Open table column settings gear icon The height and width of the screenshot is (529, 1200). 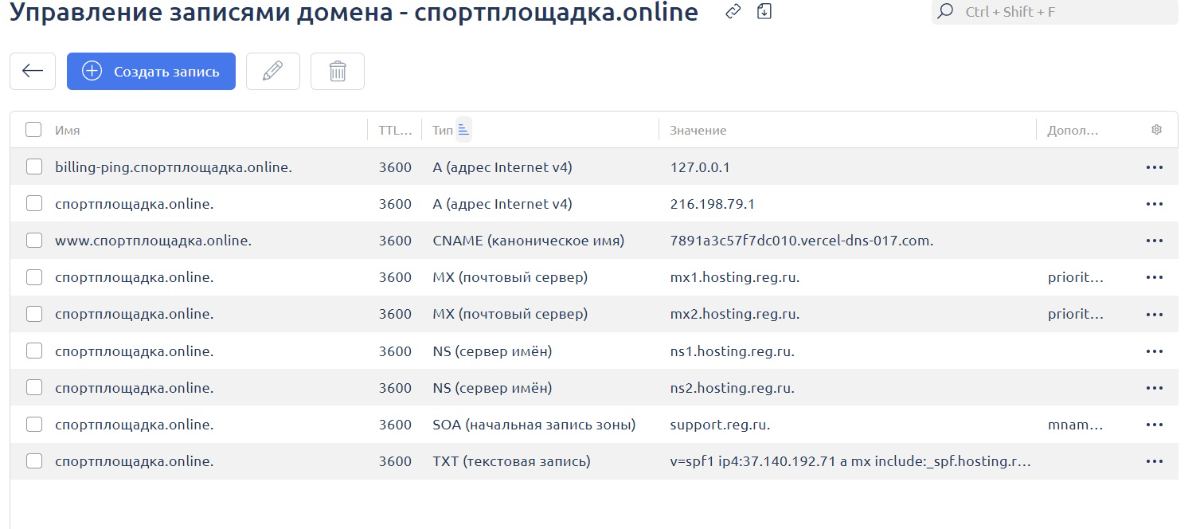(x=1156, y=130)
